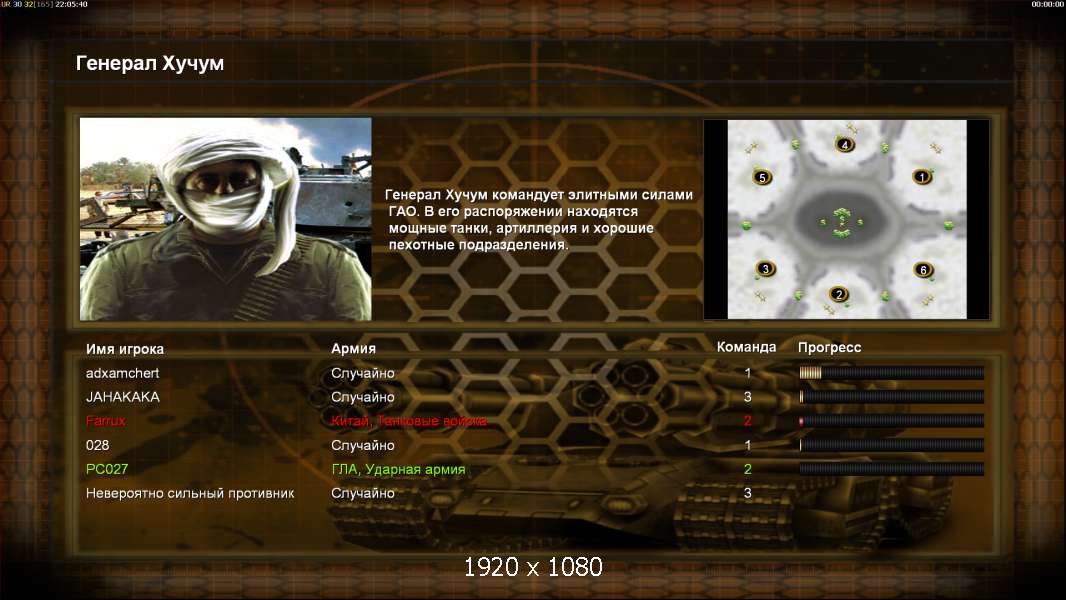Click start position 1 on minimap
The height and width of the screenshot is (600, 1066).
pos(922,177)
